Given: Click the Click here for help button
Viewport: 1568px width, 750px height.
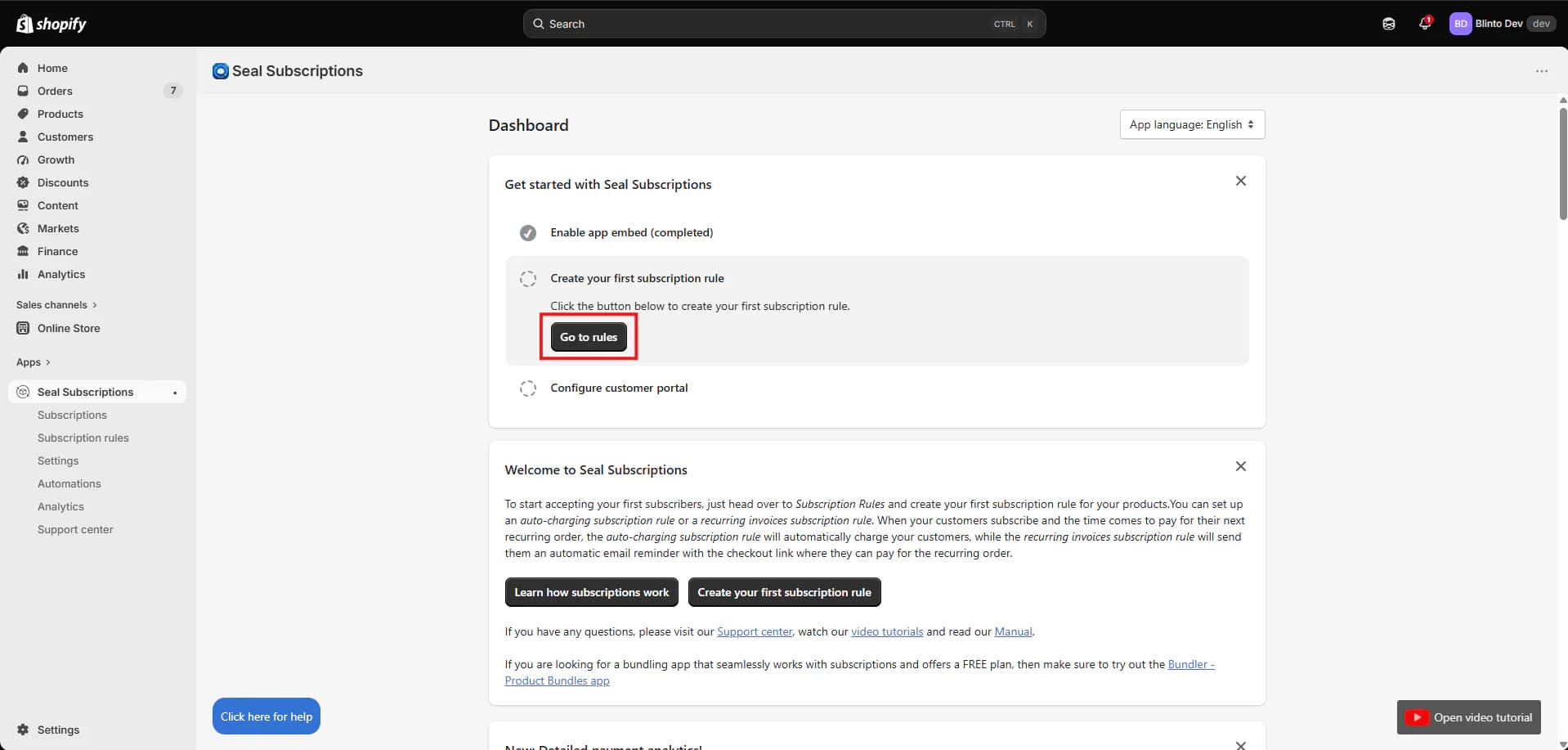Looking at the screenshot, I should (x=267, y=716).
